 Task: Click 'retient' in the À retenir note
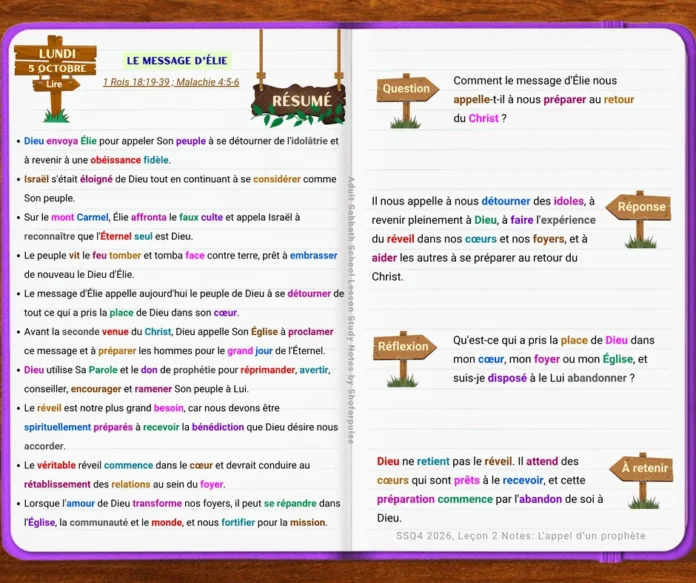pyautogui.click(x=433, y=461)
